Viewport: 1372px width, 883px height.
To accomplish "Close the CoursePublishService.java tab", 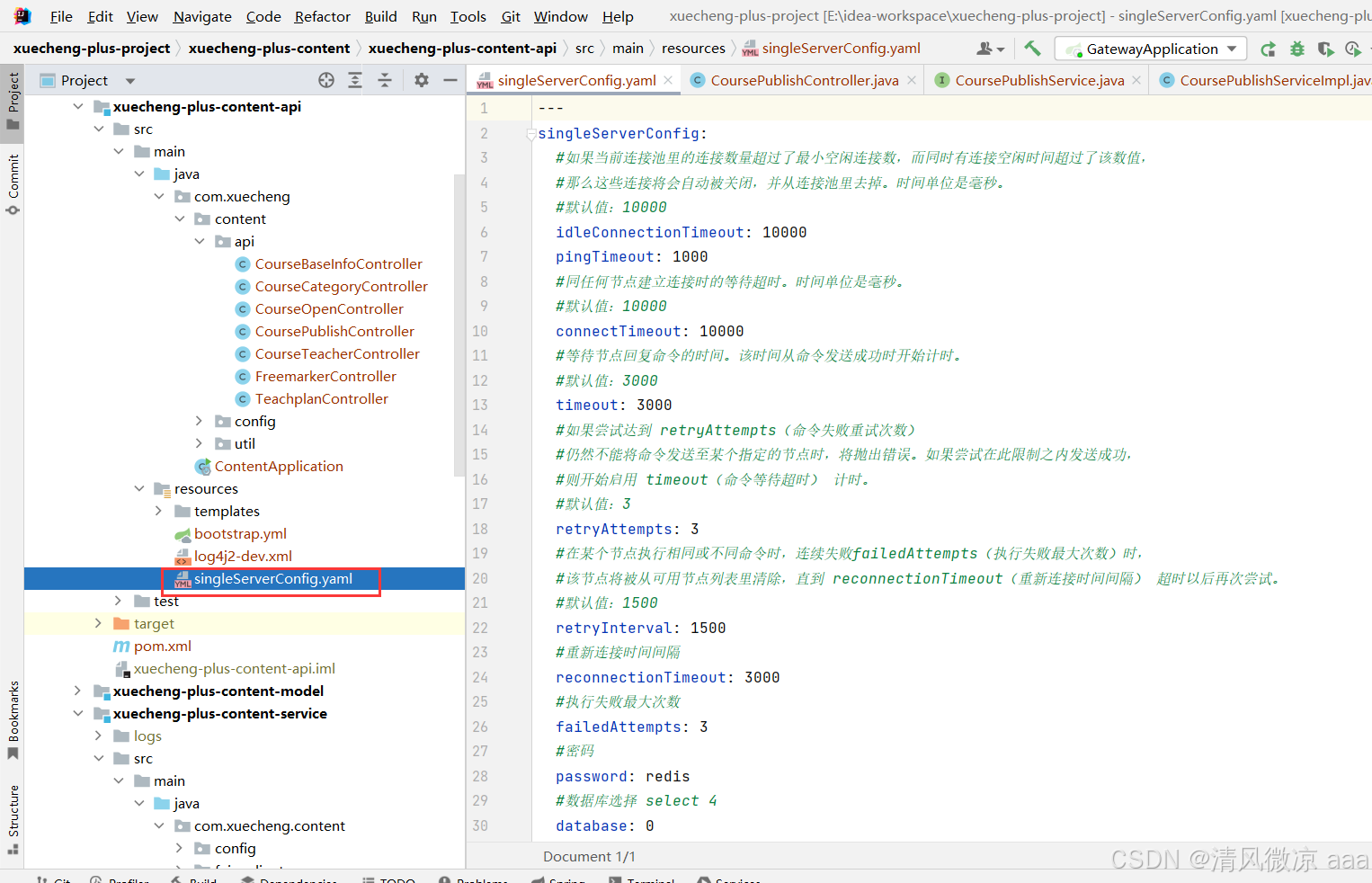I will [x=1136, y=80].
